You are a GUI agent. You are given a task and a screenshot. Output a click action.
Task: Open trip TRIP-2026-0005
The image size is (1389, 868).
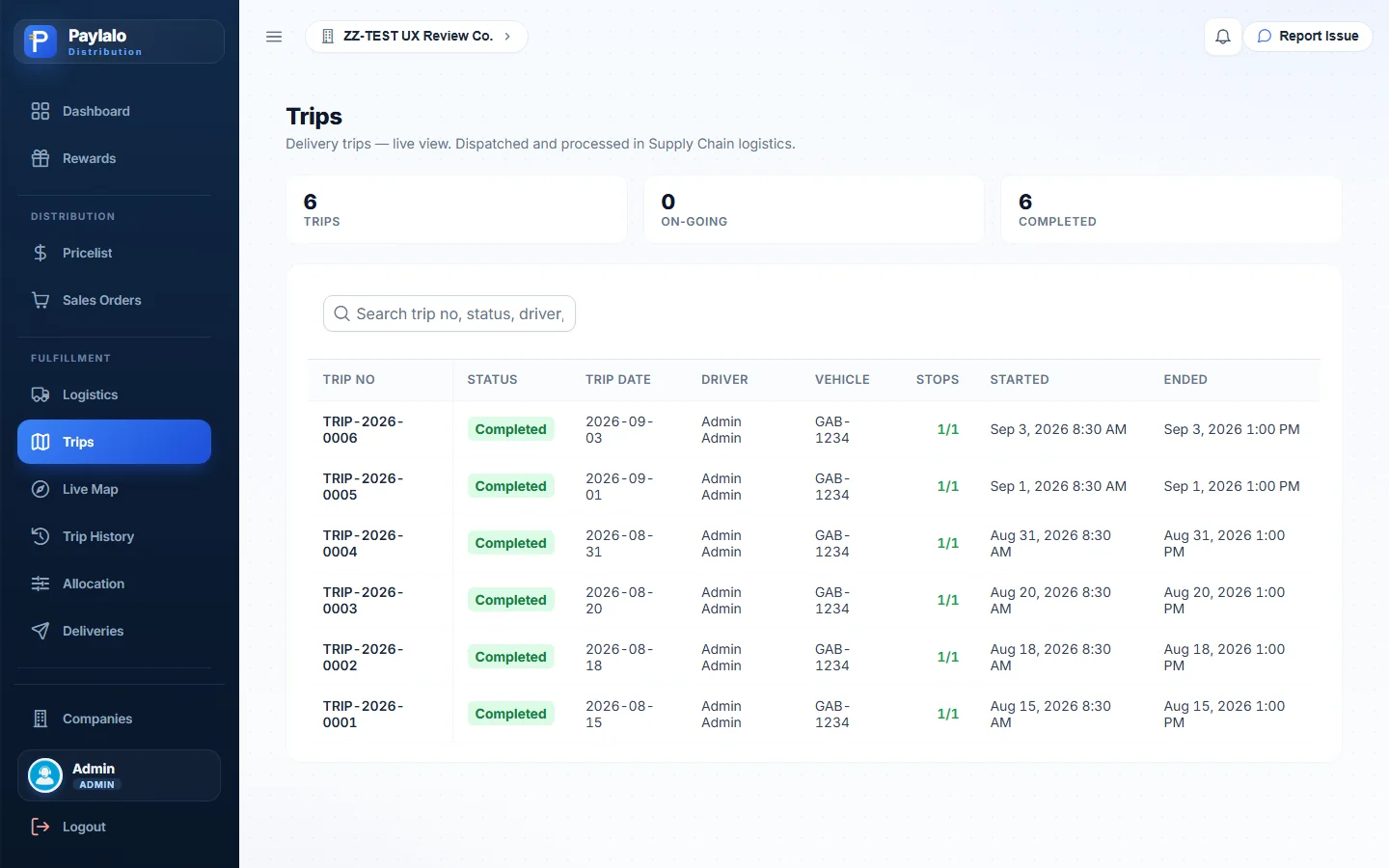coord(364,487)
